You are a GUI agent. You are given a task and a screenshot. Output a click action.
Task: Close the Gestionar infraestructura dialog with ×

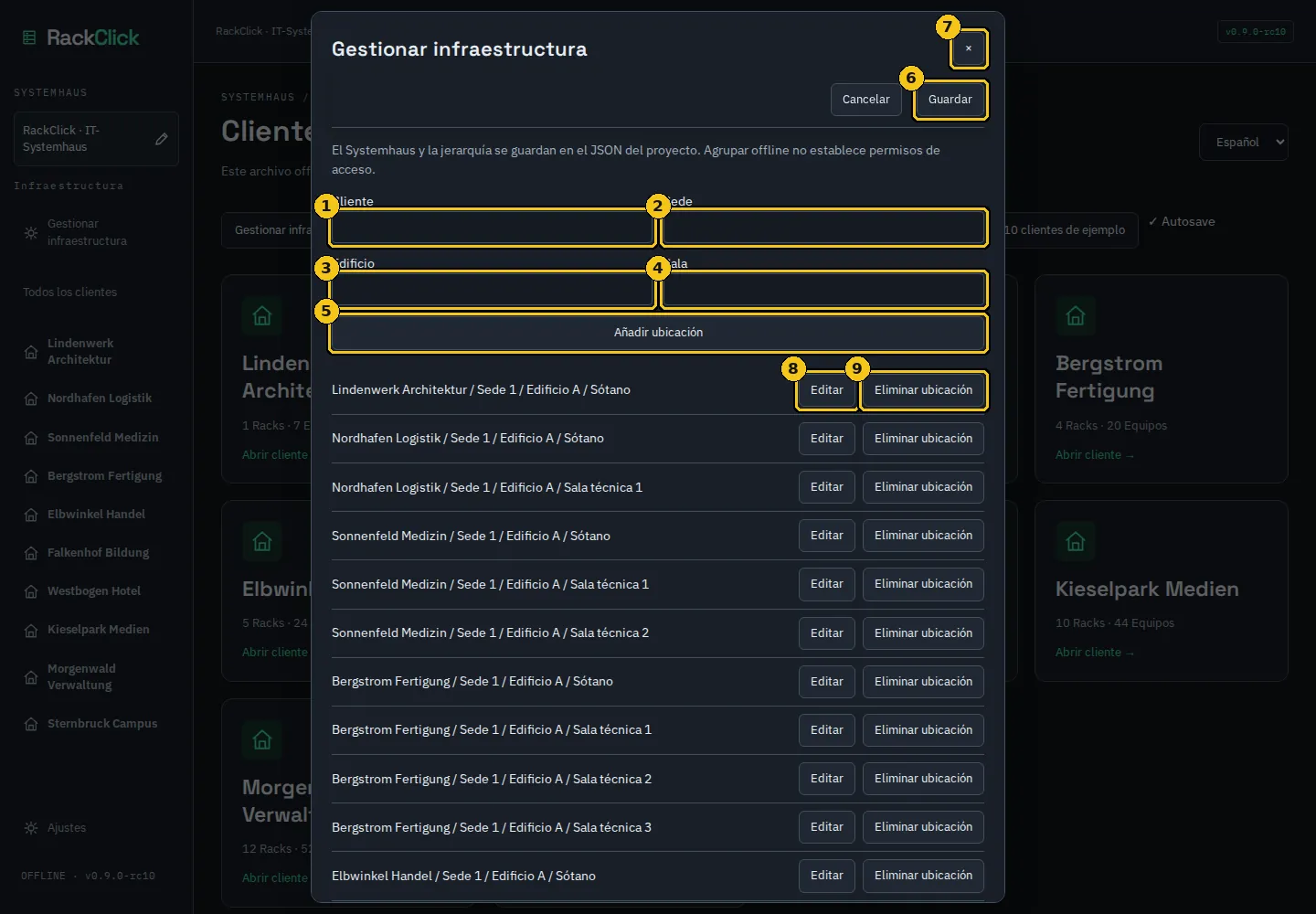pos(969,48)
